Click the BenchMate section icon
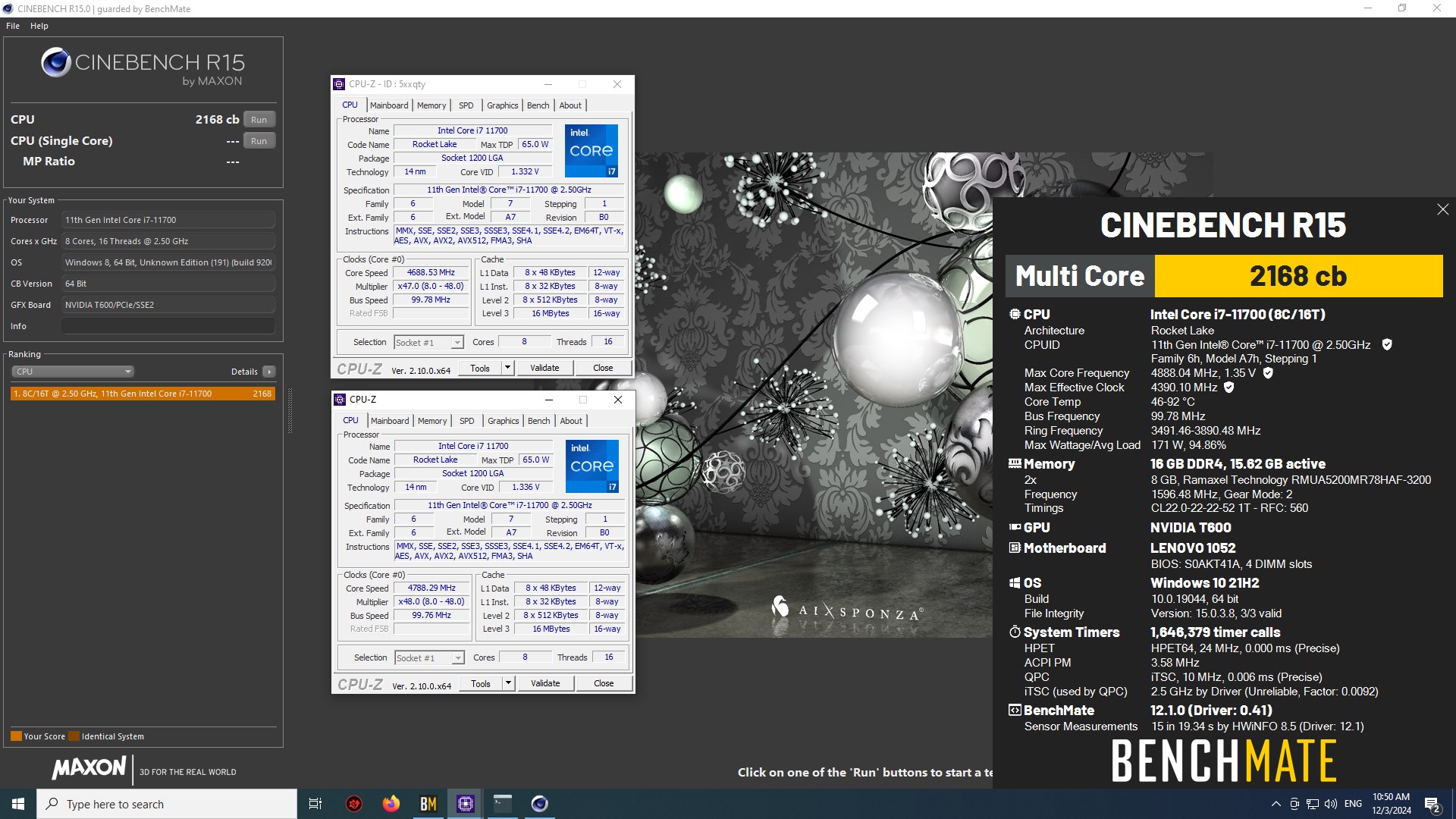The image size is (1456, 819). [x=1015, y=710]
